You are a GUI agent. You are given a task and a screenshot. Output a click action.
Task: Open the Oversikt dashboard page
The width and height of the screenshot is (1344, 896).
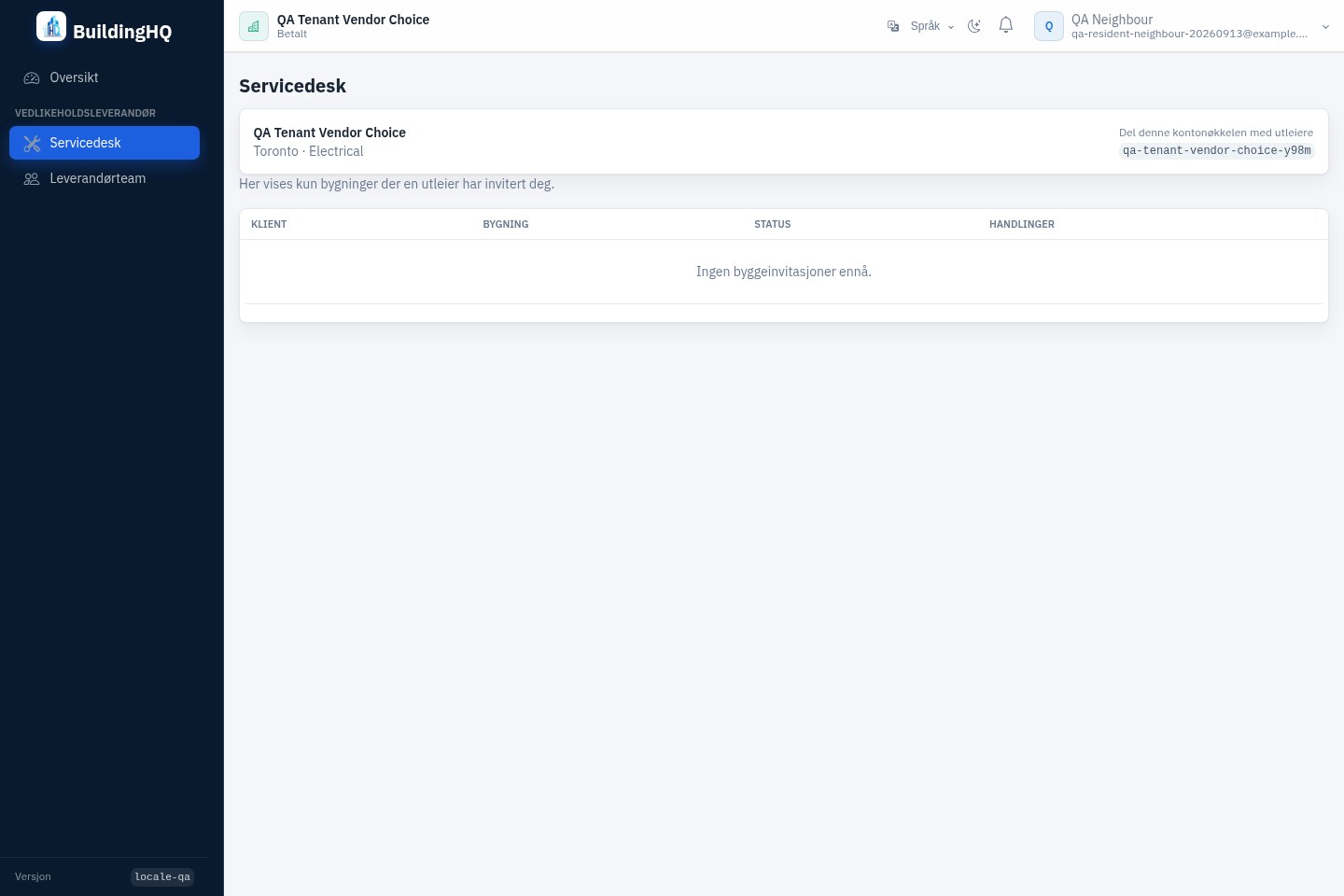click(x=105, y=77)
